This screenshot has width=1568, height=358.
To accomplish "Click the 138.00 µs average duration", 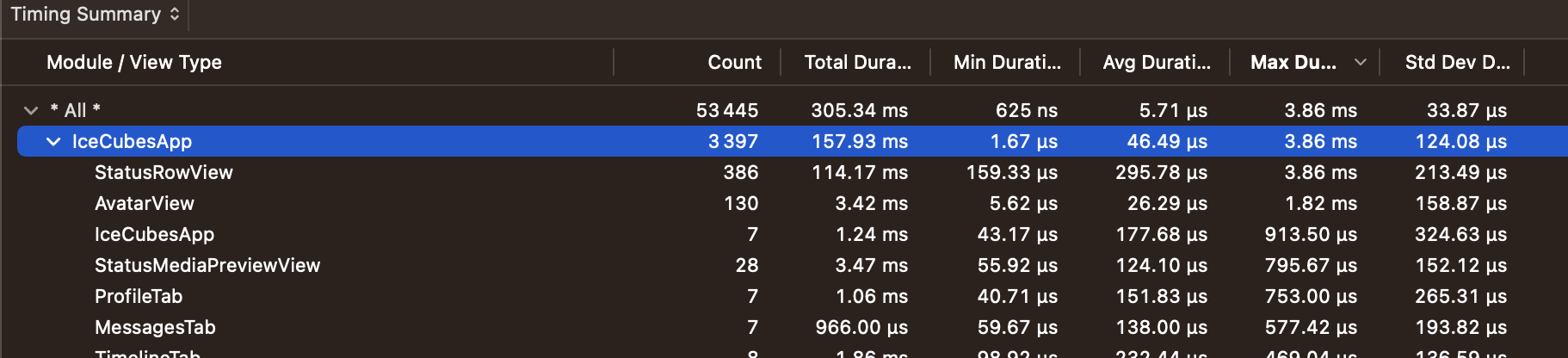I will click(x=1162, y=327).
